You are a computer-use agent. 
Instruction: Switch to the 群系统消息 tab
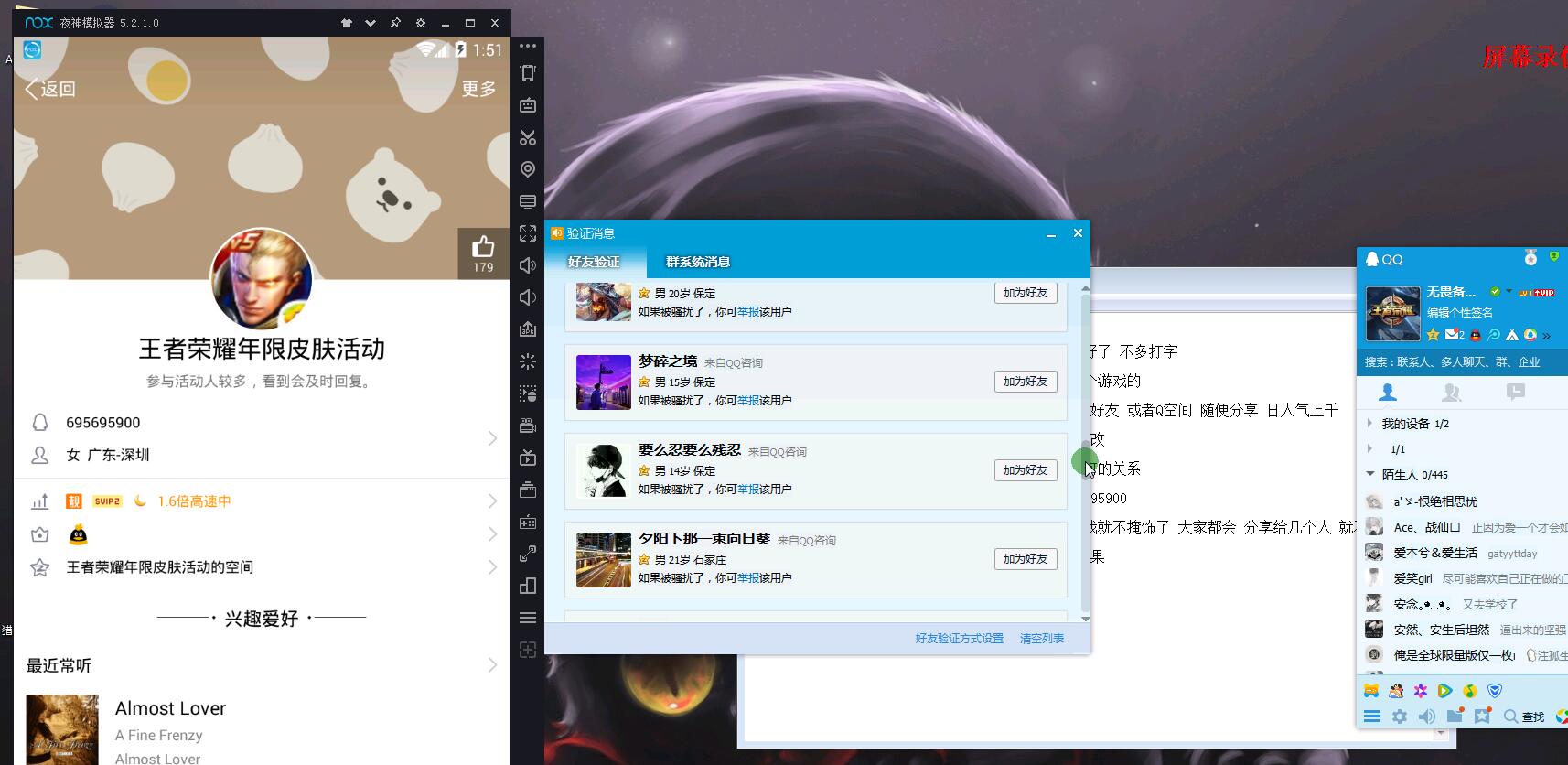[697, 262]
